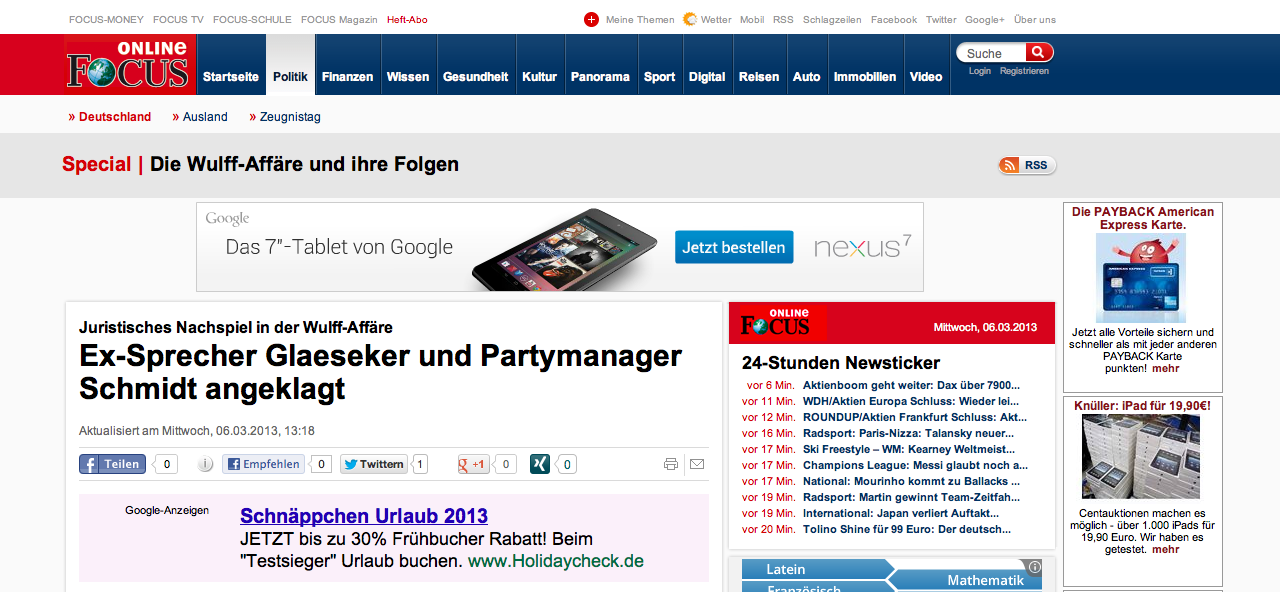Click red plus icon for Meine Themen
This screenshot has height=592, width=1280.
[x=591, y=20]
